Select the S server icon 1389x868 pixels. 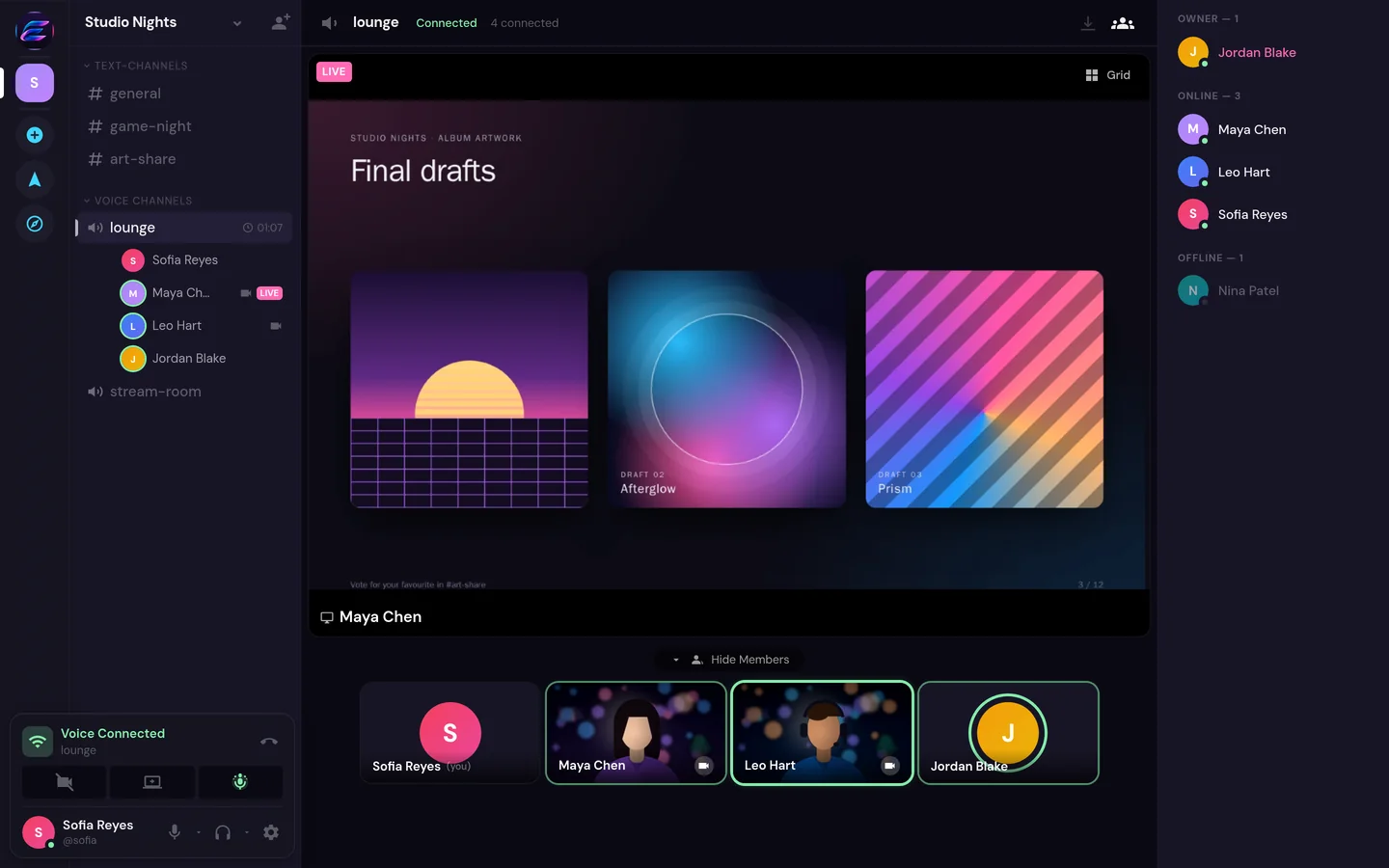[35, 83]
